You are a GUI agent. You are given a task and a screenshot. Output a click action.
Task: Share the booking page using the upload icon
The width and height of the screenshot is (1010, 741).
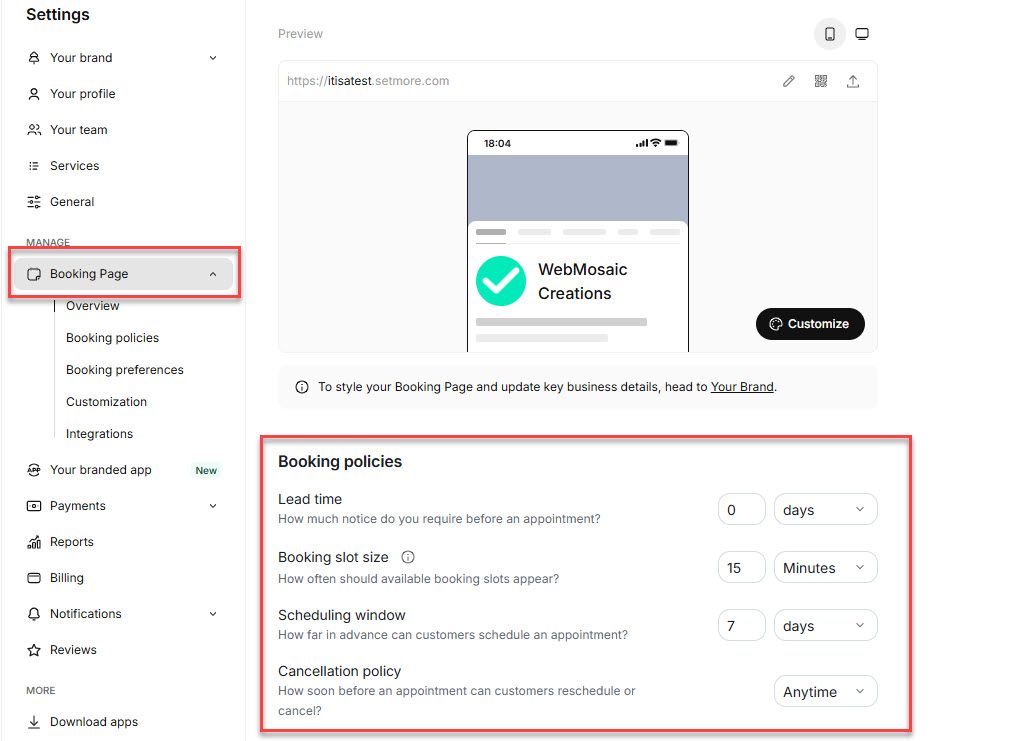coord(853,81)
